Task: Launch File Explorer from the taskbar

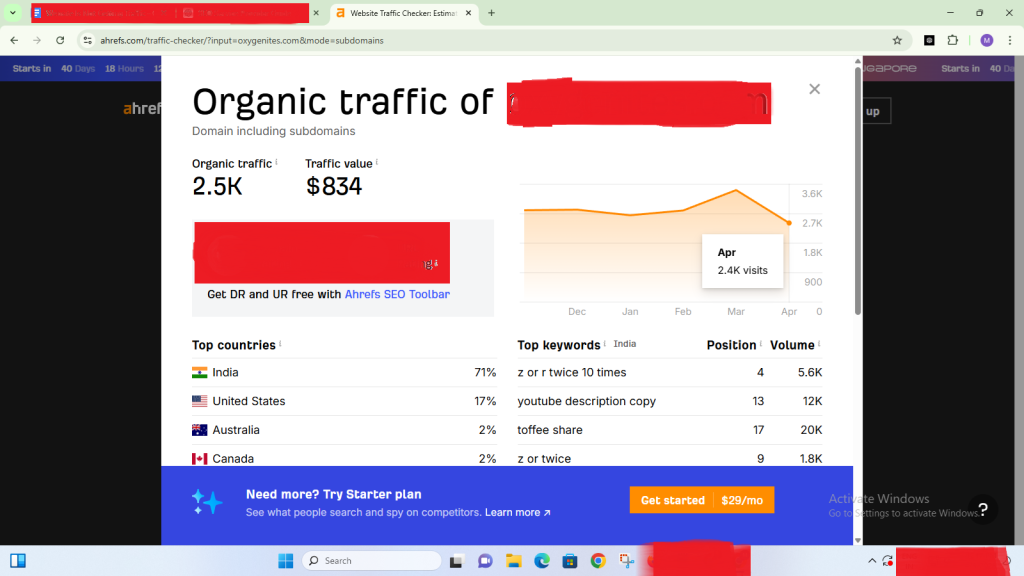Action: (x=513, y=561)
